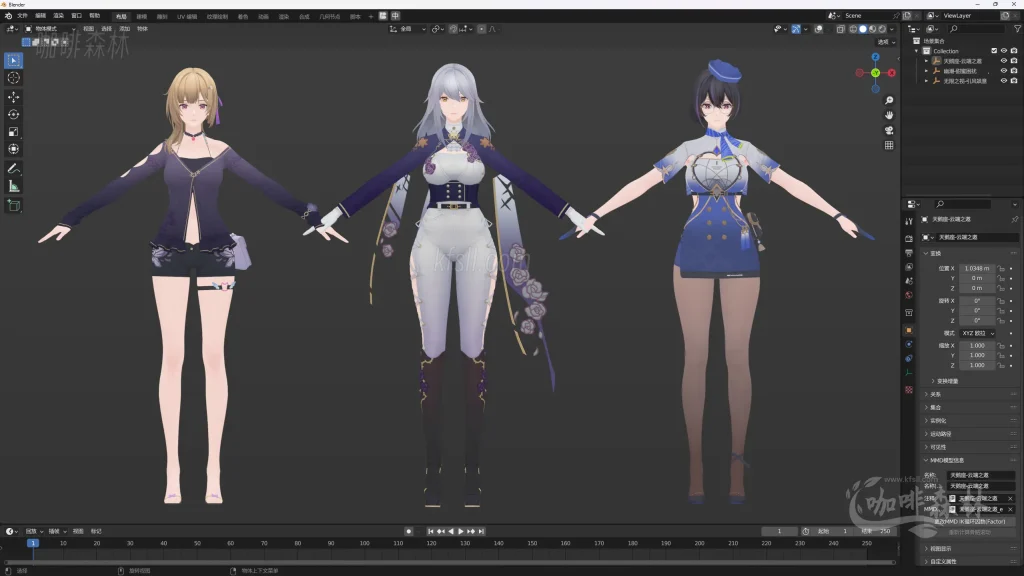
Task: Open the World properties tab
Action: point(909,295)
